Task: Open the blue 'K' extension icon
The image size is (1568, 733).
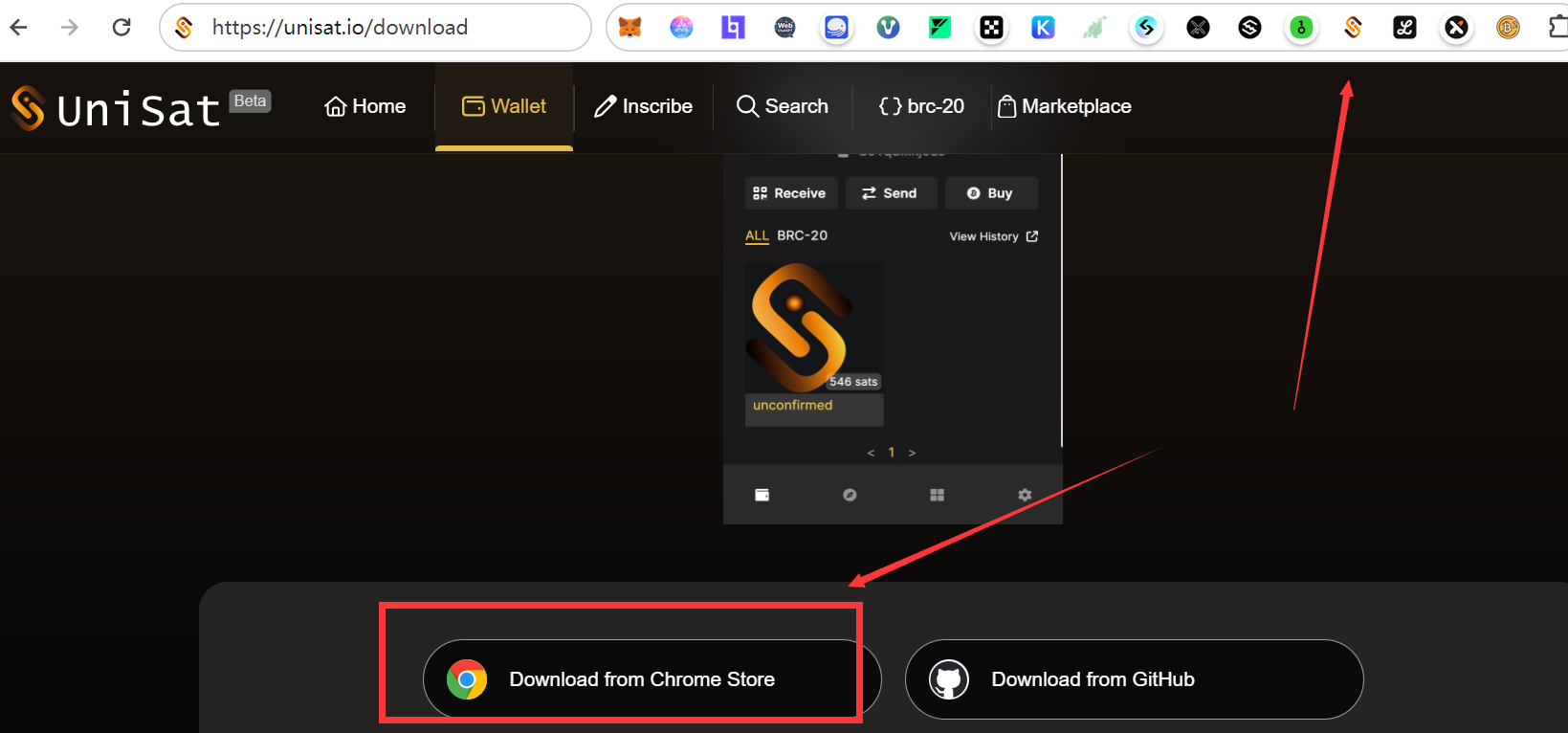Action: point(1043,28)
